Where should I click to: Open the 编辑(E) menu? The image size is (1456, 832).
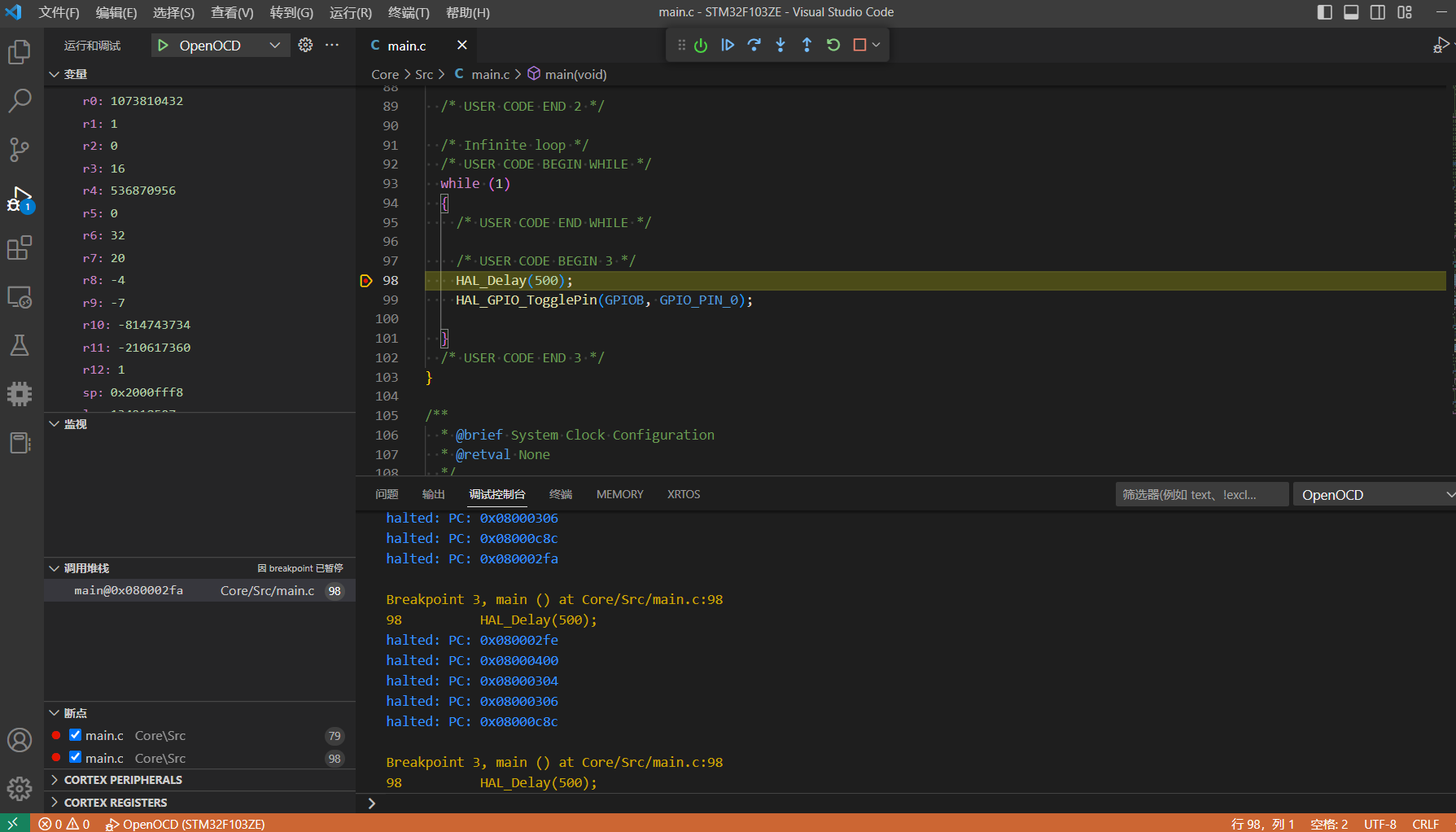coord(116,12)
